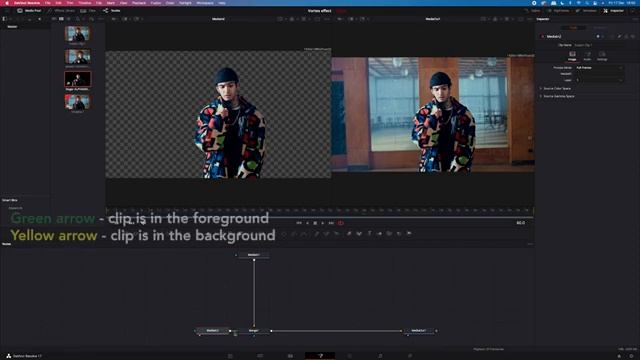Open the File menu
640x360 pixels.
[x=48, y=3]
